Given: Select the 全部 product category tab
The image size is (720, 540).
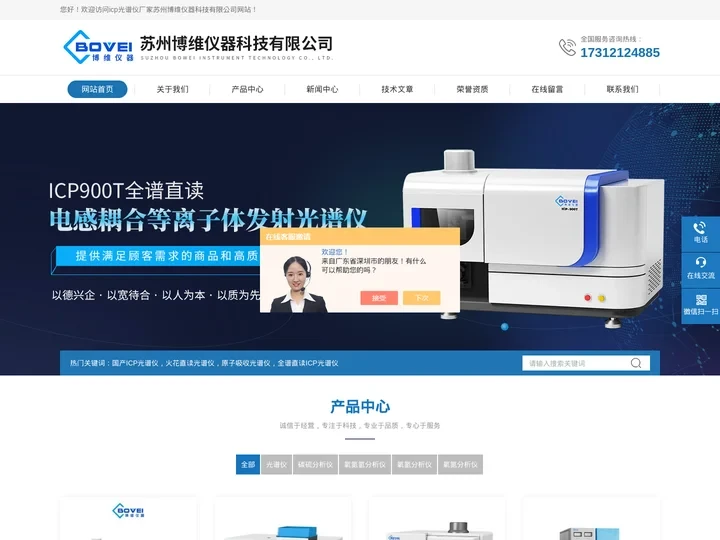Looking at the screenshot, I should (248, 464).
